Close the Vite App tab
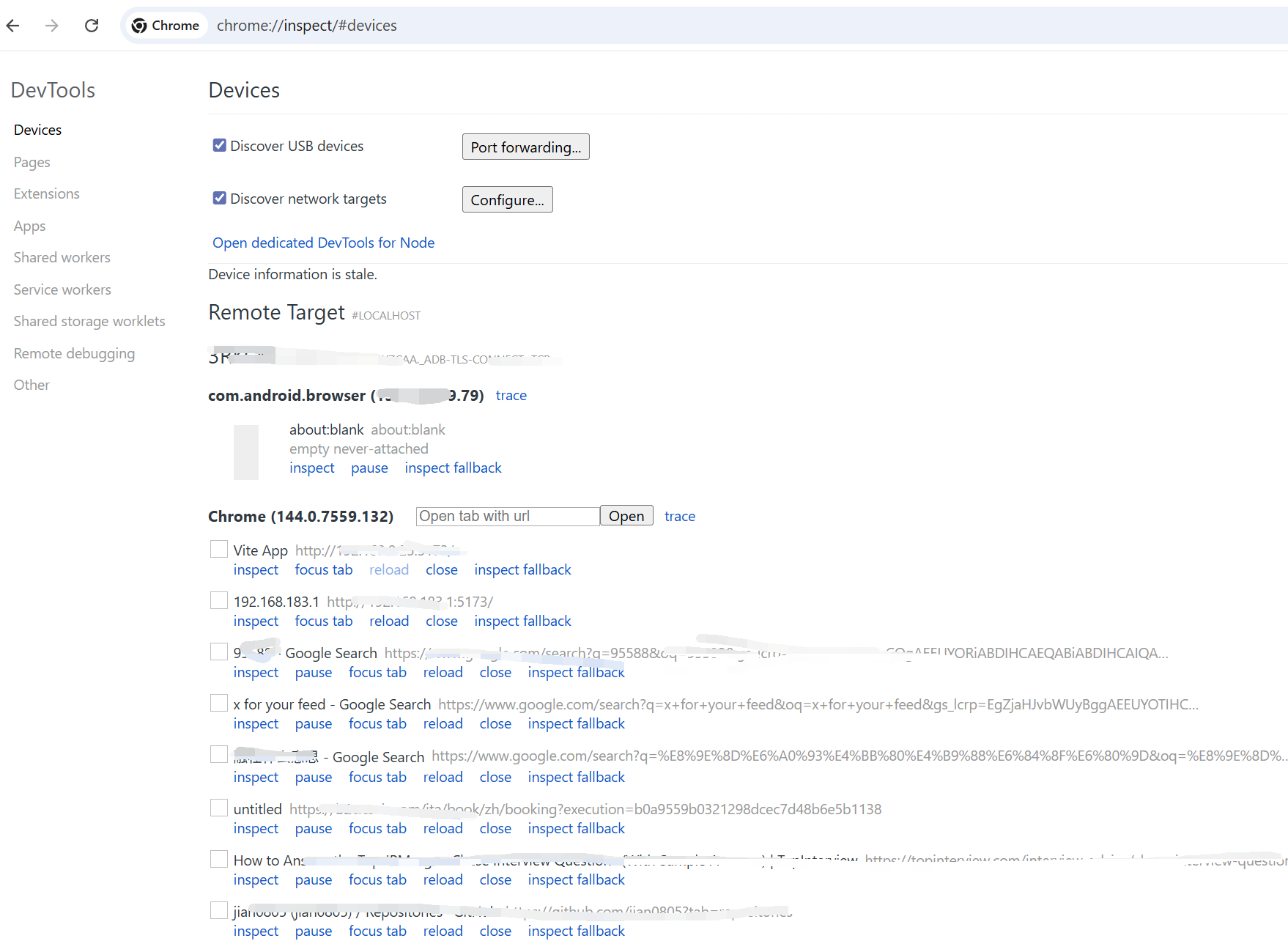 coord(441,569)
